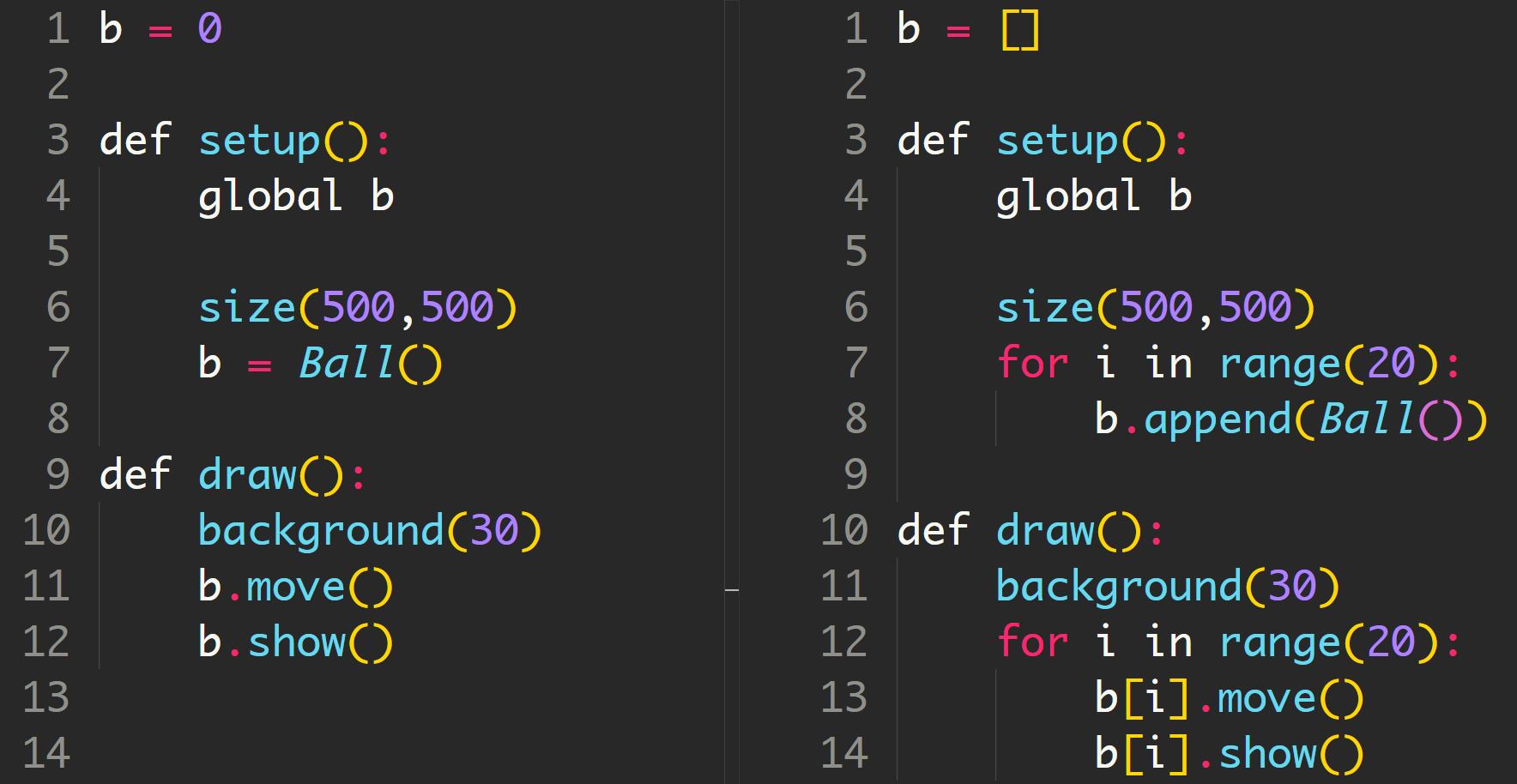The height and width of the screenshot is (784, 1517).
Task: Click the empty list brackets on right line 1
Action: coord(1019,29)
